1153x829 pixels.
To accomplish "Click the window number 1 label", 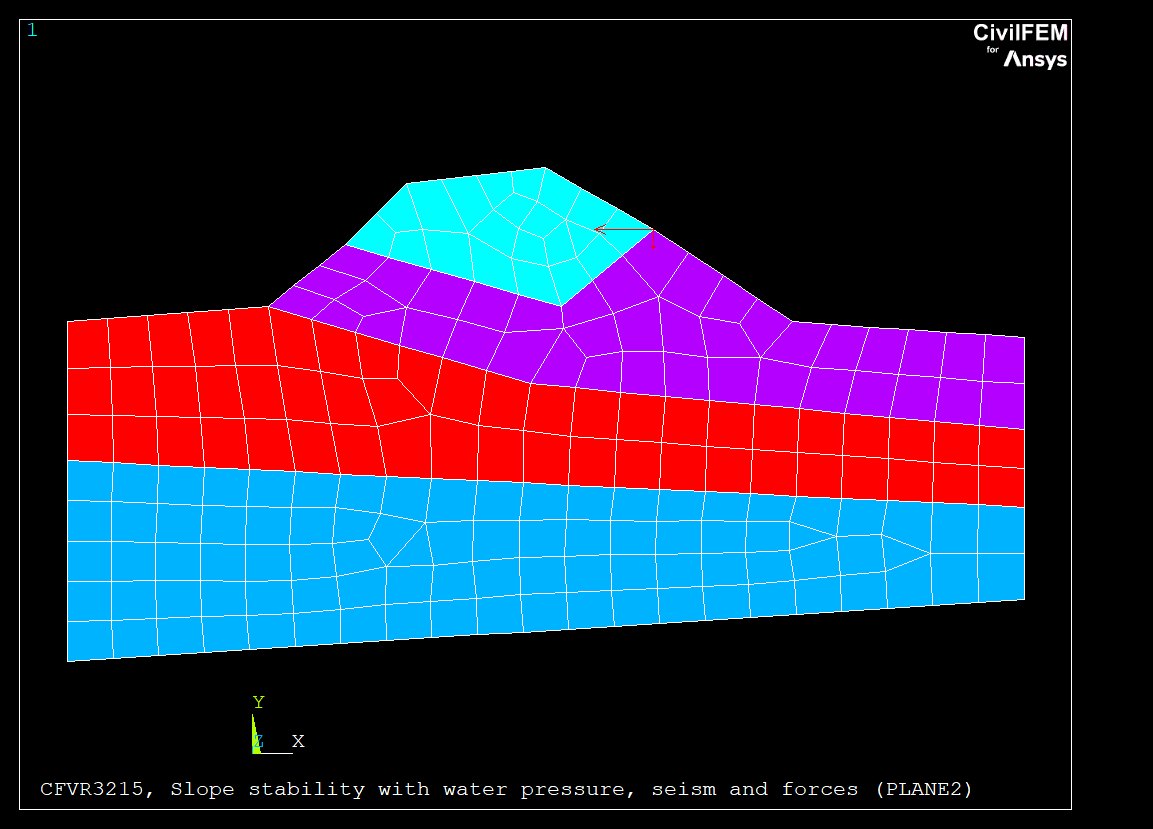I will coord(32,30).
